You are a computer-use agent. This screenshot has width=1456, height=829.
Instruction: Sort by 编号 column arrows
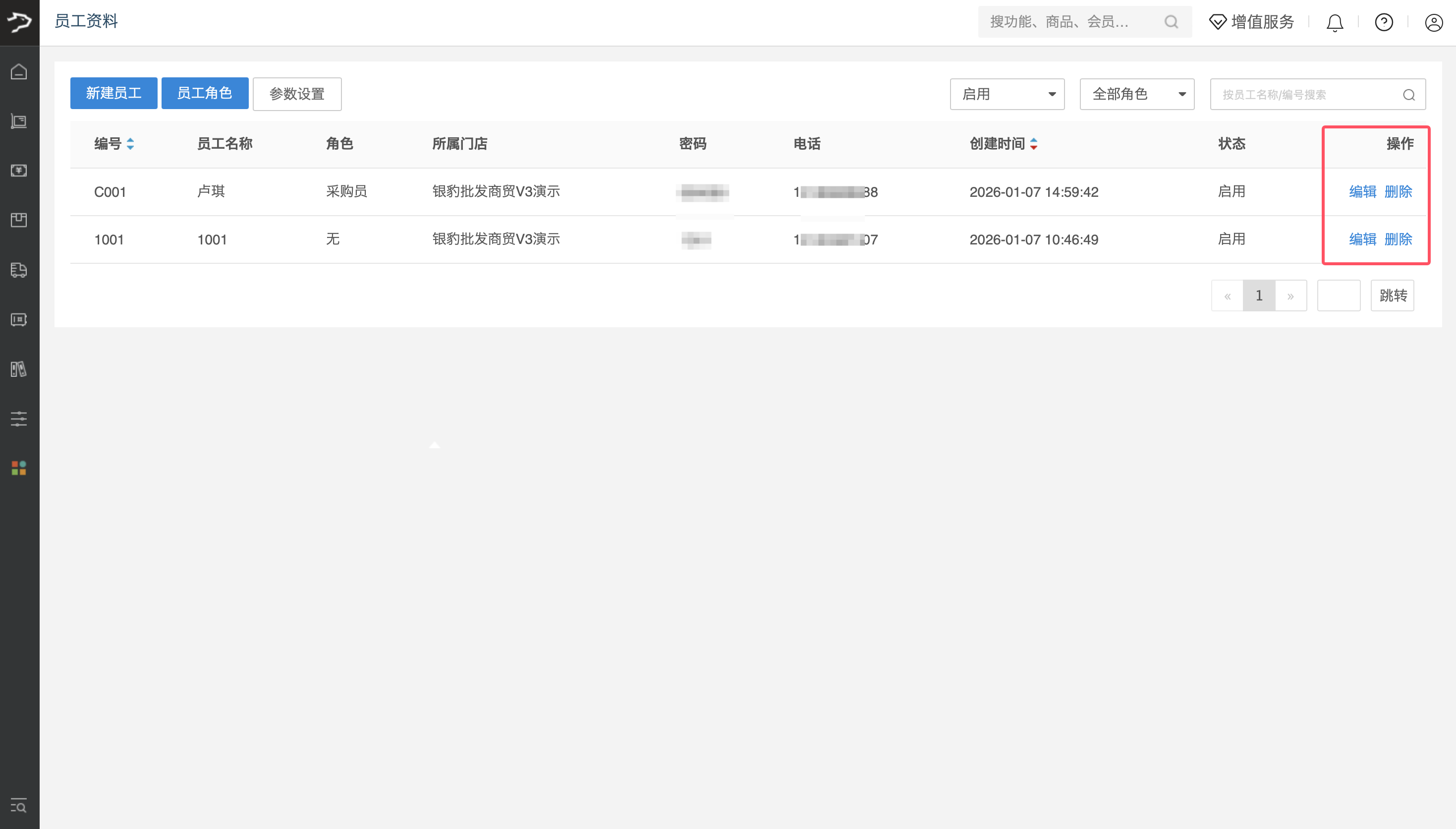(x=130, y=144)
